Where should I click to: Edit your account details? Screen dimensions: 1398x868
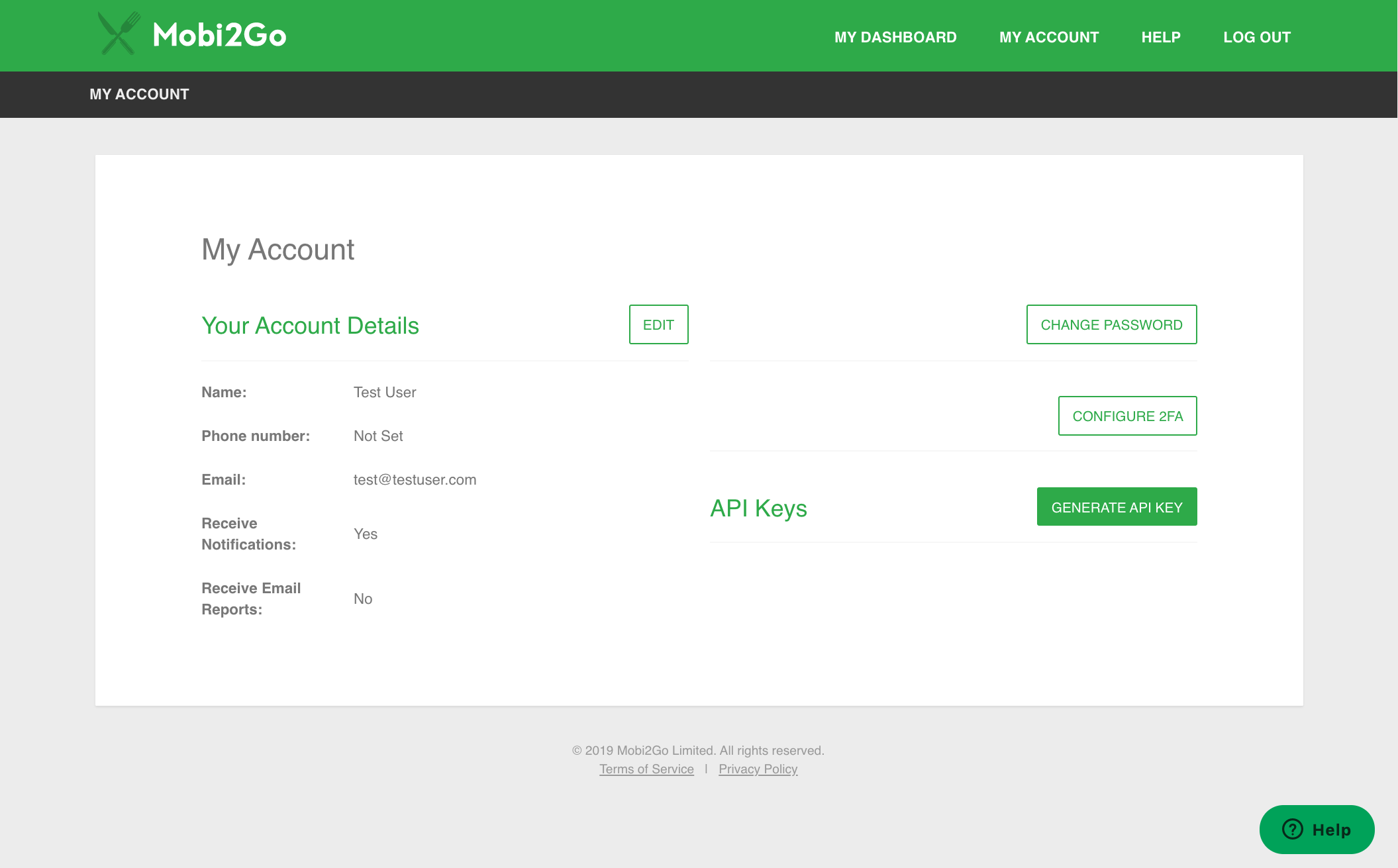[658, 324]
